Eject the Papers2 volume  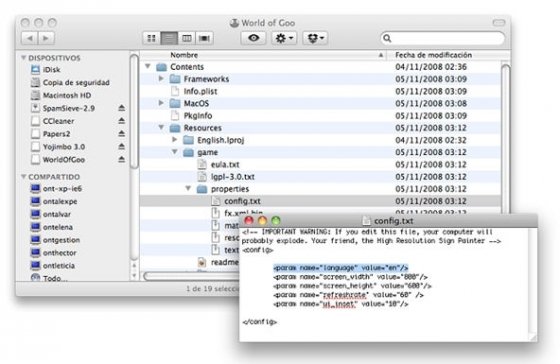click(121, 134)
